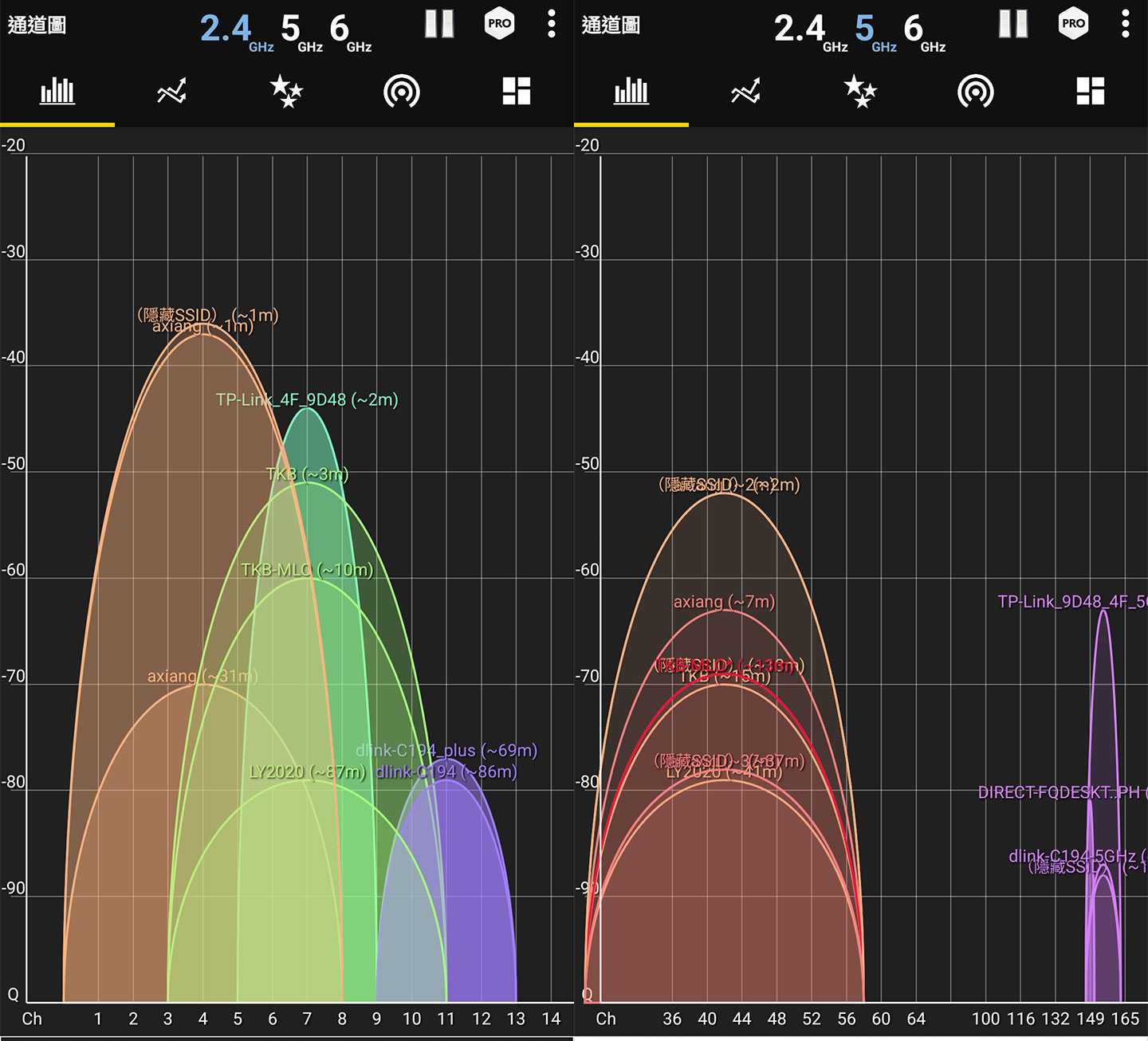Screen dimensions: 1148x1041
Task: Tap PRO badge in right screen
Action: point(1074,24)
